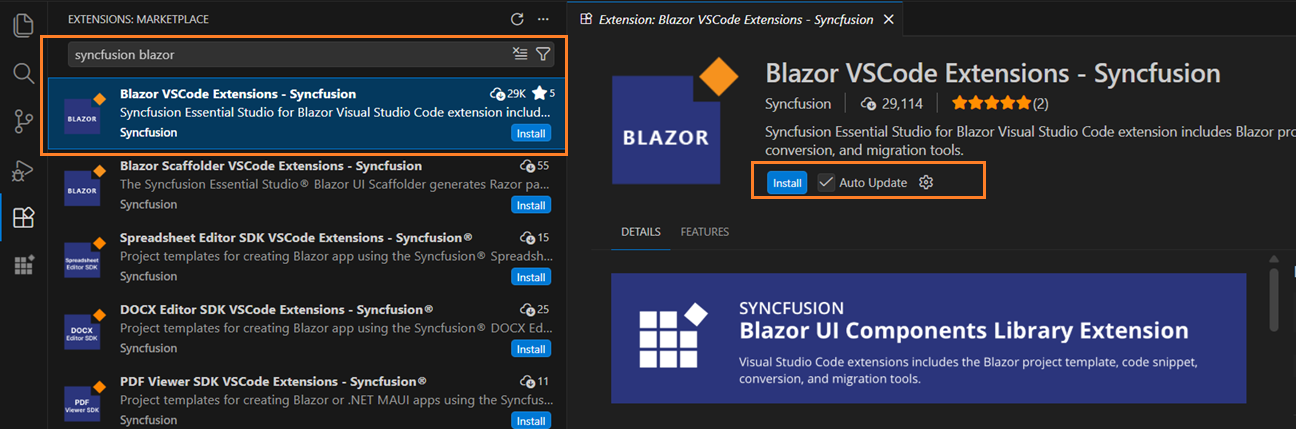Image resolution: width=1296 pixels, height=429 pixels.
Task: Select Blazor Scaffolder VSCode Extensions list item
Action: pos(306,186)
